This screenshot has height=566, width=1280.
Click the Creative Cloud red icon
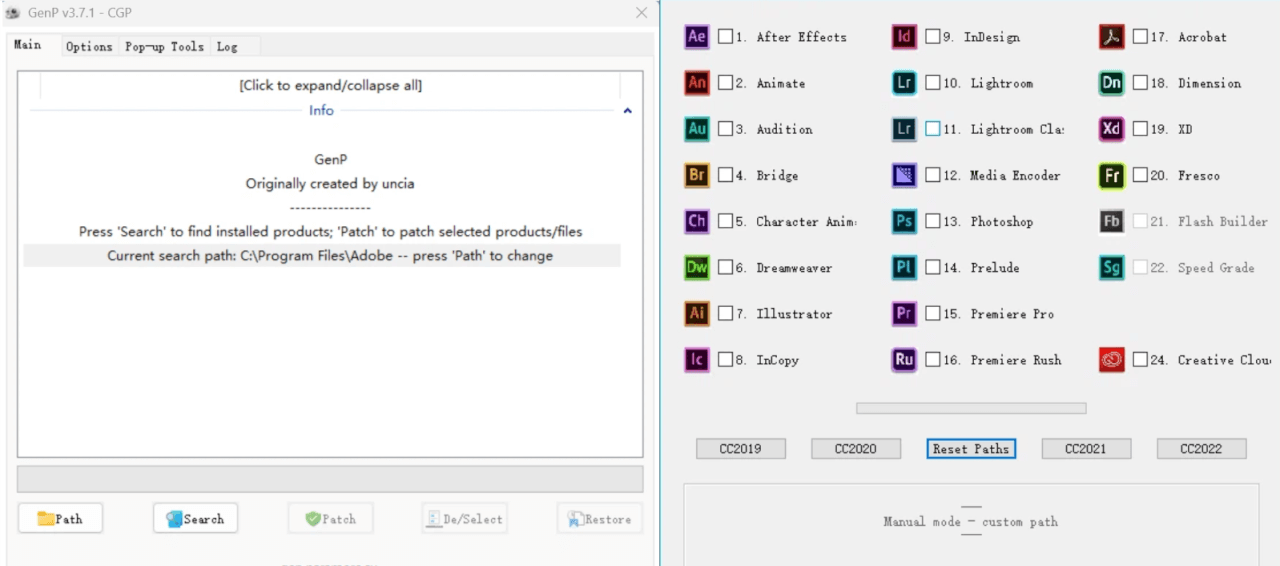1111,359
